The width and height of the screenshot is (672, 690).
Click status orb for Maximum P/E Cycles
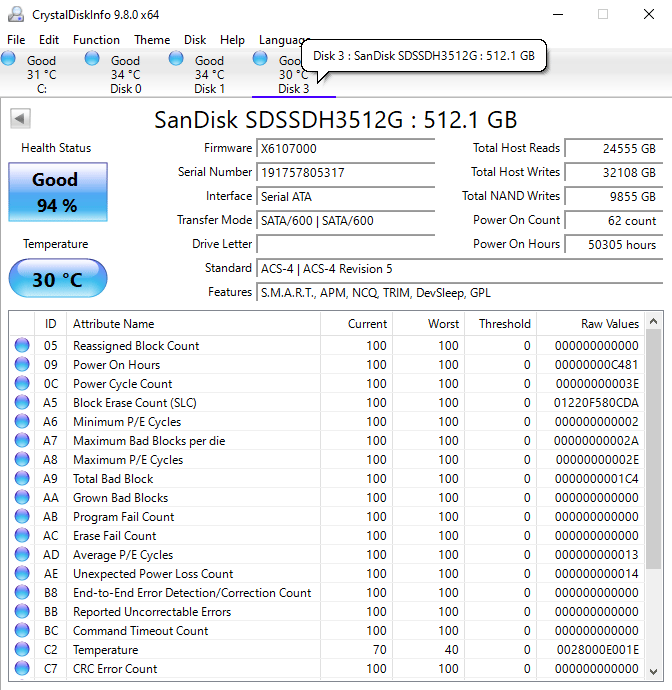click(22, 459)
